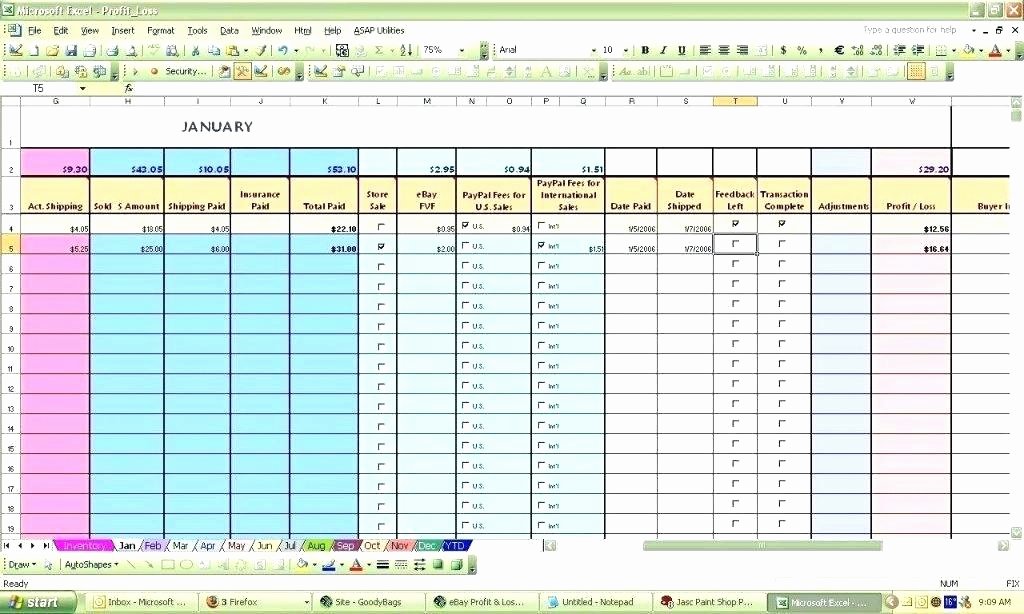Click the Print icon in the toolbar
This screenshot has height=614, width=1024.
pos(112,50)
